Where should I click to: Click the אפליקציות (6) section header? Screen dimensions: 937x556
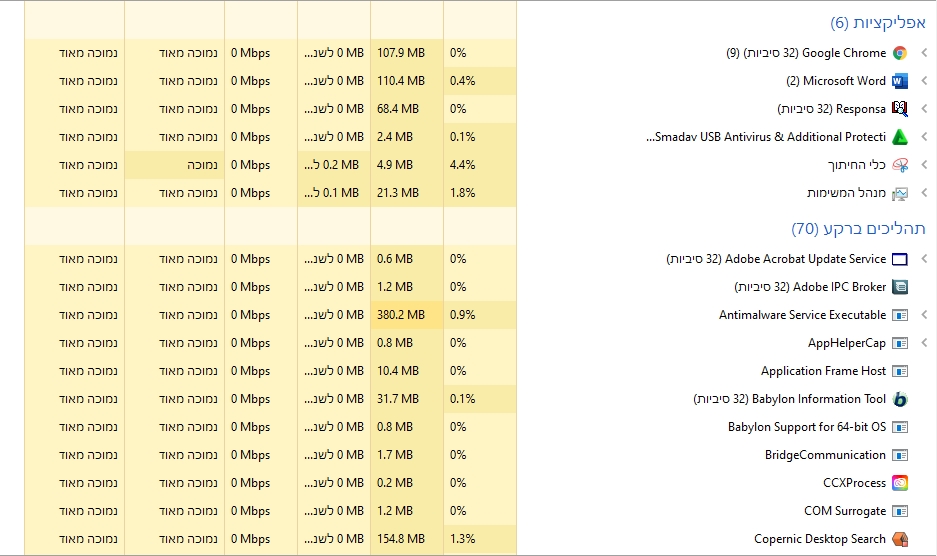[878, 23]
